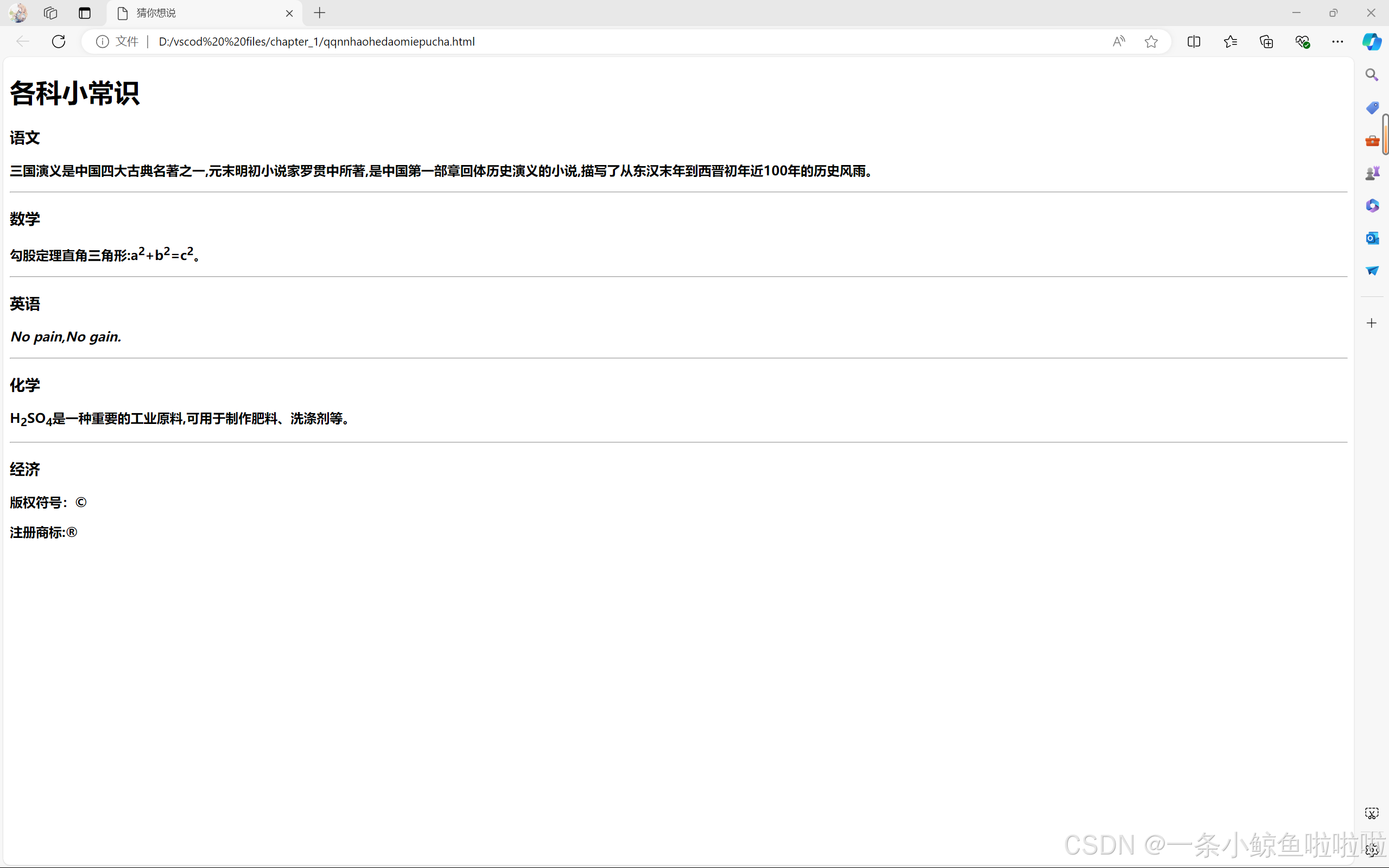Open Tools briefcase in sidebar
The width and height of the screenshot is (1389, 868).
click(1372, 141)
